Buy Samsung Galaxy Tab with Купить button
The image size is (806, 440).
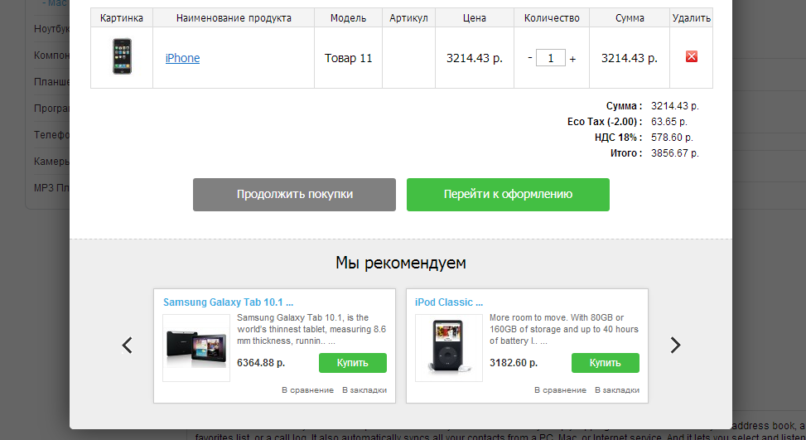[x=353, y=363]
